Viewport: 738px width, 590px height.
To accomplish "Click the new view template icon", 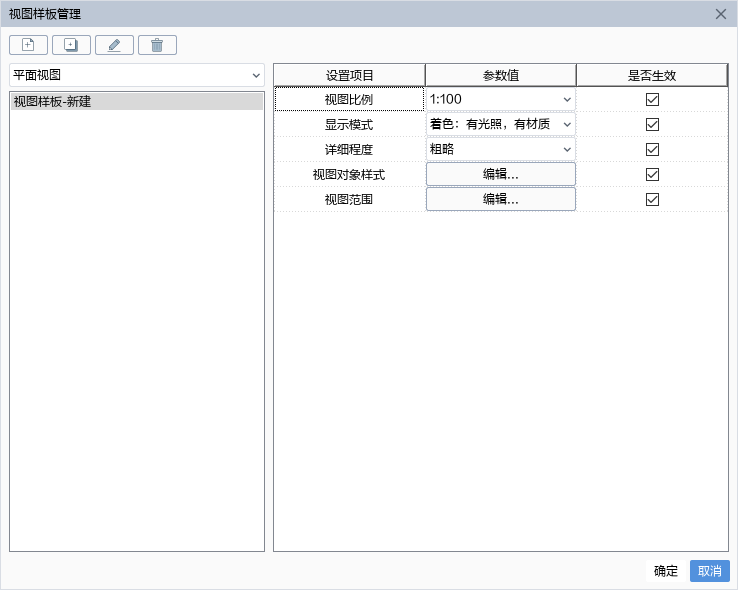I will (28, 45).
